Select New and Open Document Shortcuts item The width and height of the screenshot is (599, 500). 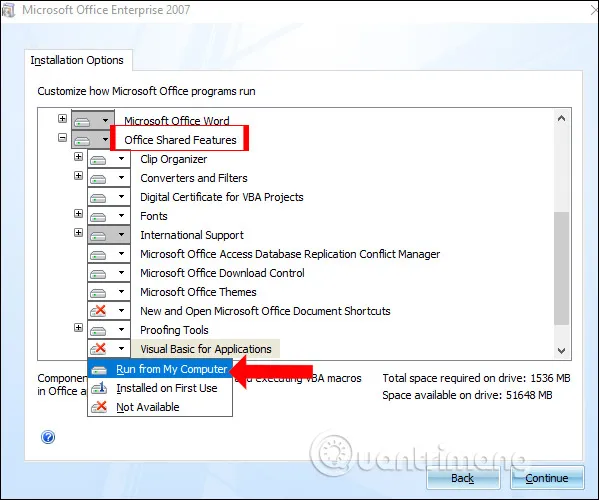(265, 311)
